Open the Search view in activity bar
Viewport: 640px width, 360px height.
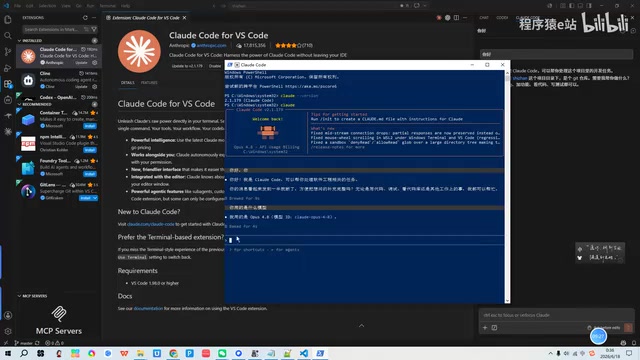[x=8, y=36]
